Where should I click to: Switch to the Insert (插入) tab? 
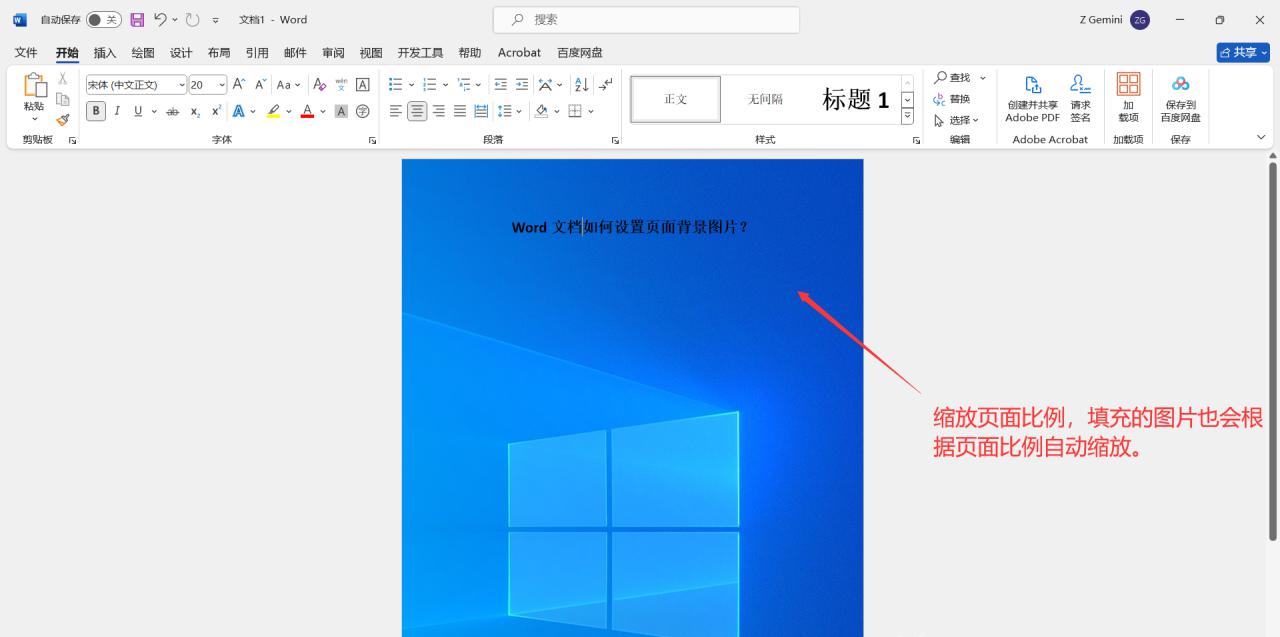(x=105, y=52)
